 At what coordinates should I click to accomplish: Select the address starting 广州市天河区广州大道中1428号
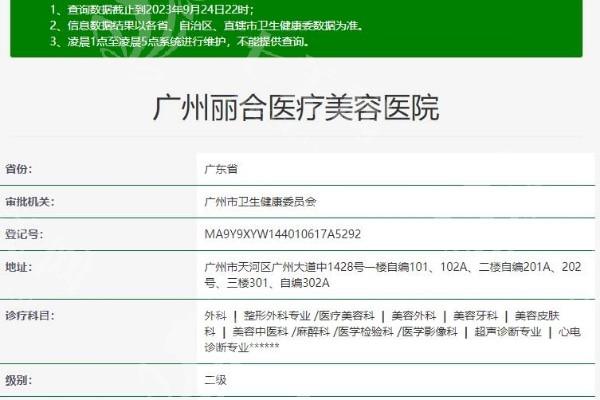[x=393, y=274]
